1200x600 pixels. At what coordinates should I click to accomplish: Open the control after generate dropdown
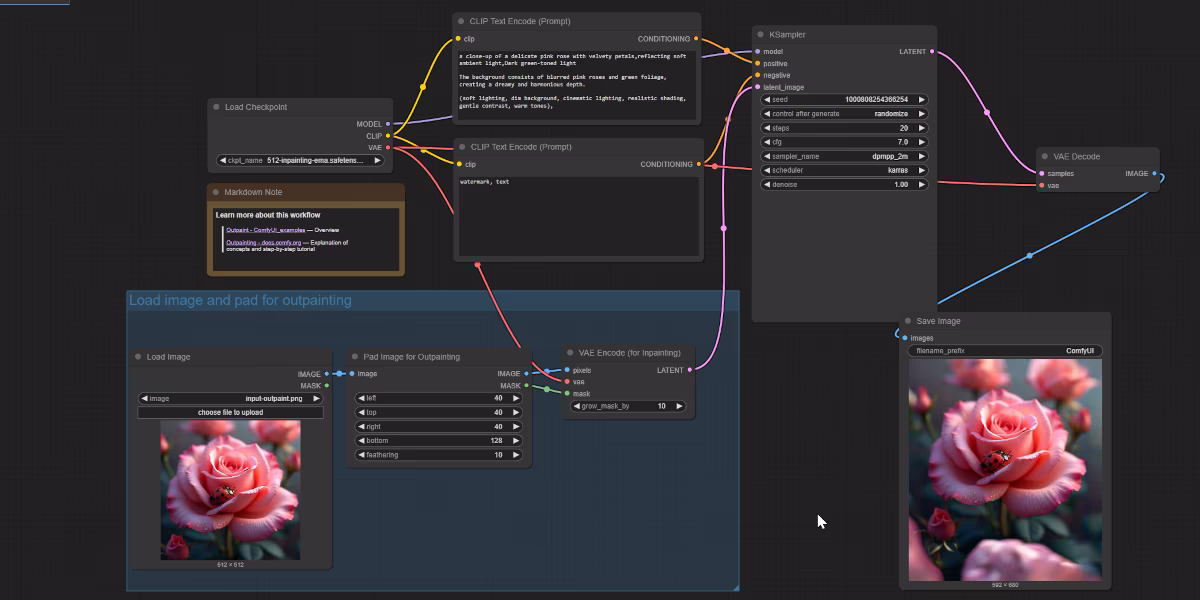[x=844, y=114]
